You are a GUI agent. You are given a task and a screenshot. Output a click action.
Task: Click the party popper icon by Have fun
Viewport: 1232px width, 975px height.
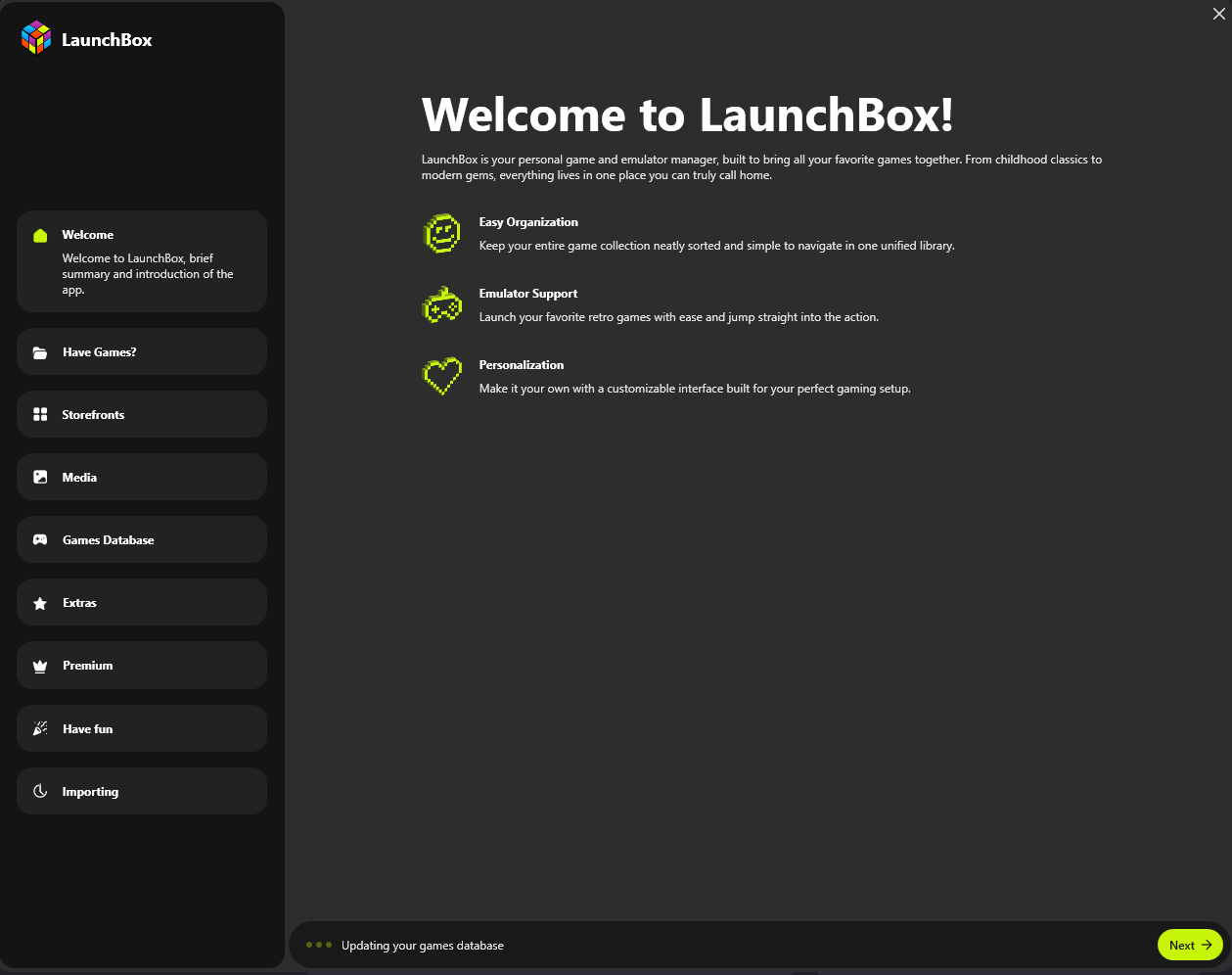point(40,729)
